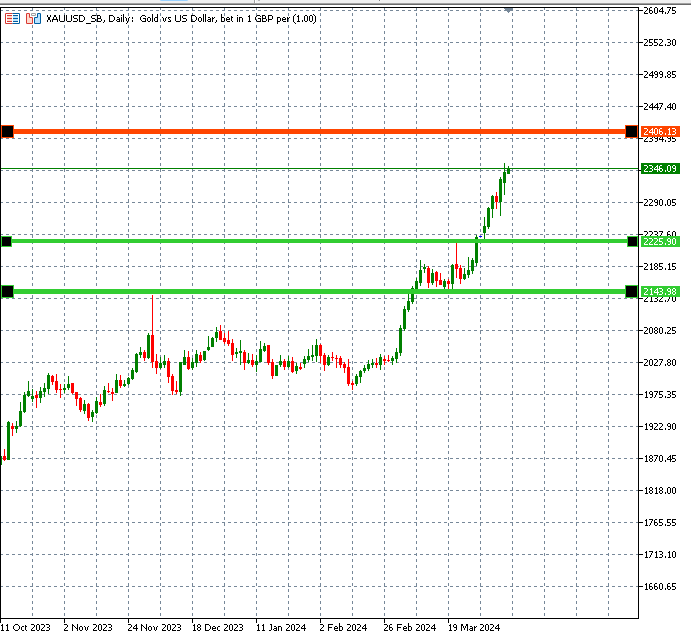691x637 pixels.
Task: Click the XAUUSD_SB Daily chart title text
Action: coord(182,18)
